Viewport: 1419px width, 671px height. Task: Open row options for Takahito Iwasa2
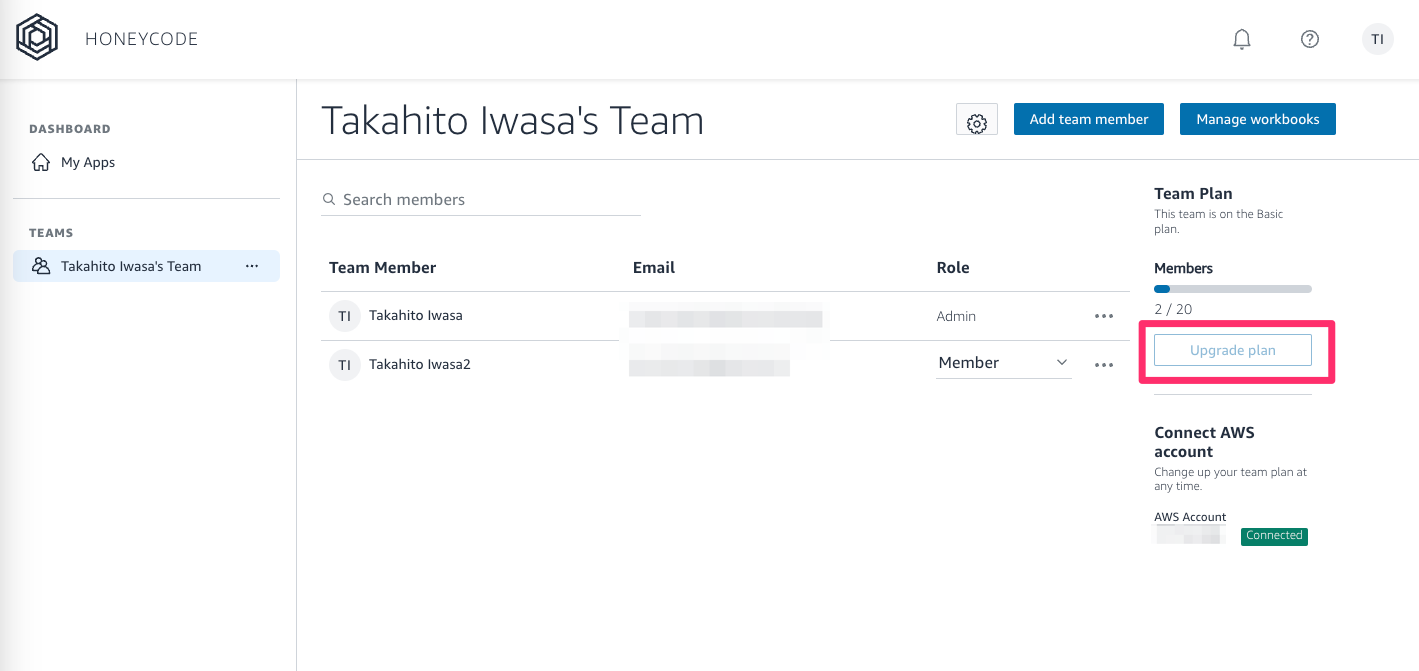coord(1103,365)
